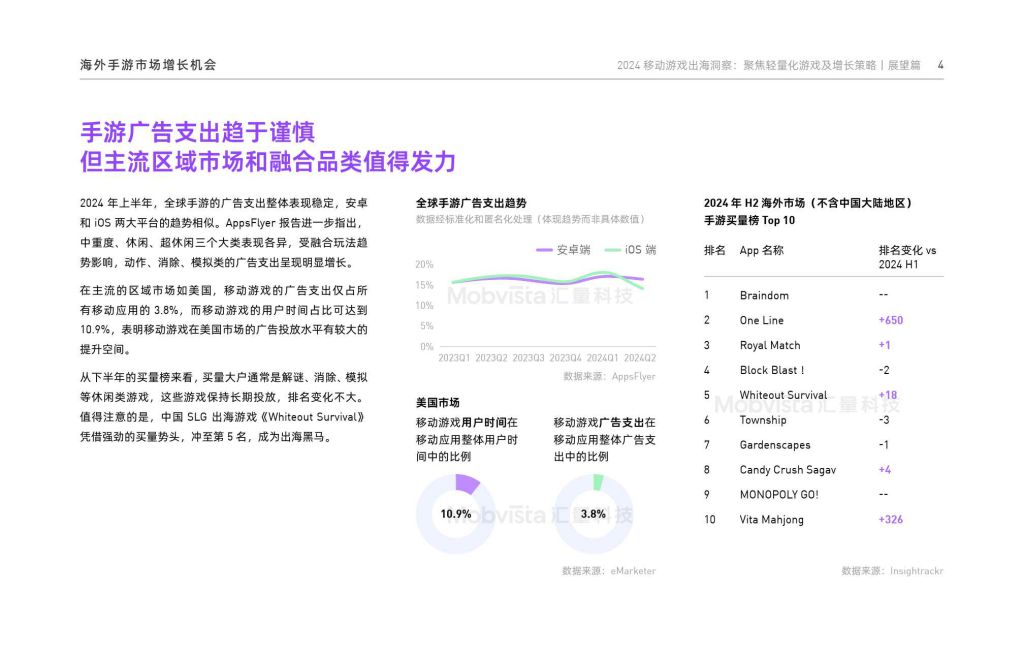The height and width of the screenshot is (656, 1024).
Task: Click the Whiteout Survival table entry
Action: pyautogui.click(x=783, y=395)
